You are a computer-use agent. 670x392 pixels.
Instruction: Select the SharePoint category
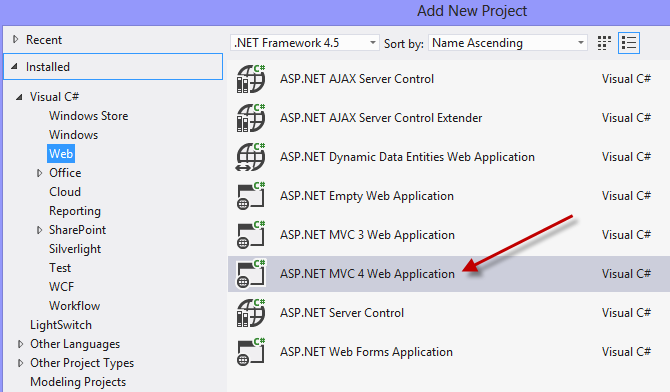click(77, 230)
